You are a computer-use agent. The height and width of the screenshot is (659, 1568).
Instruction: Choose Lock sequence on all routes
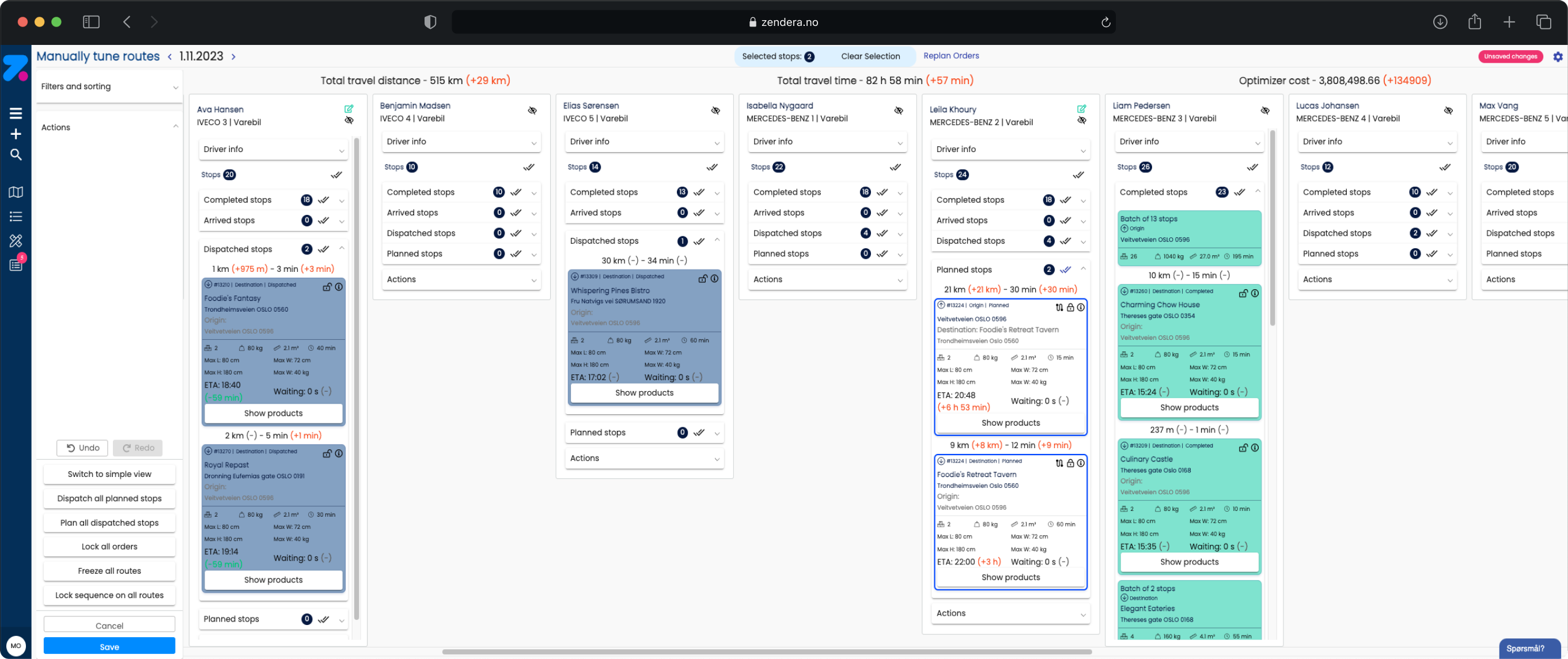point(109,595)
